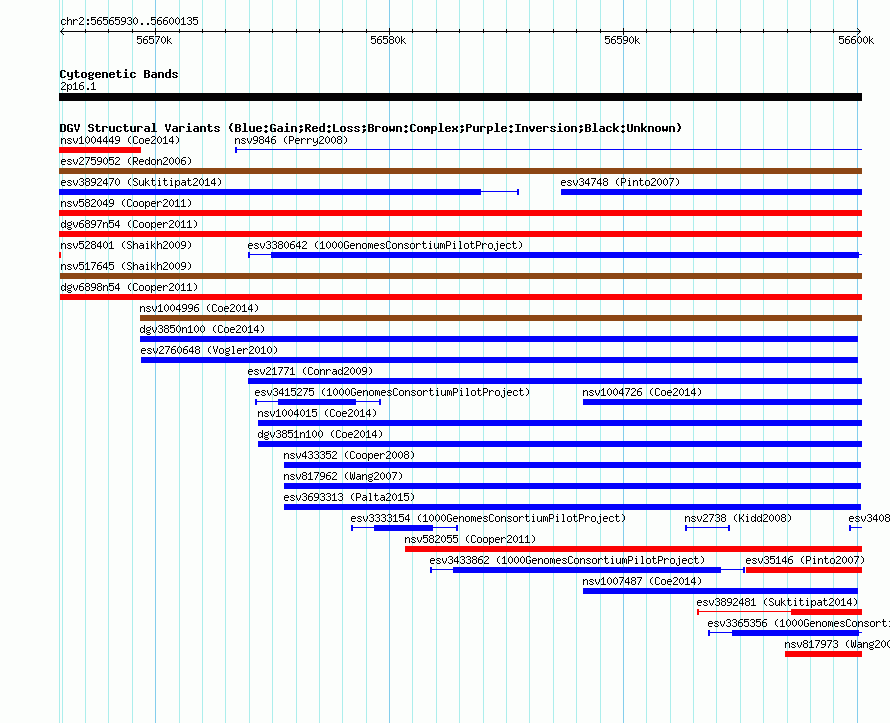
Task: Click the nsv517645 (Shaikh2009) label
Action: 126,266
